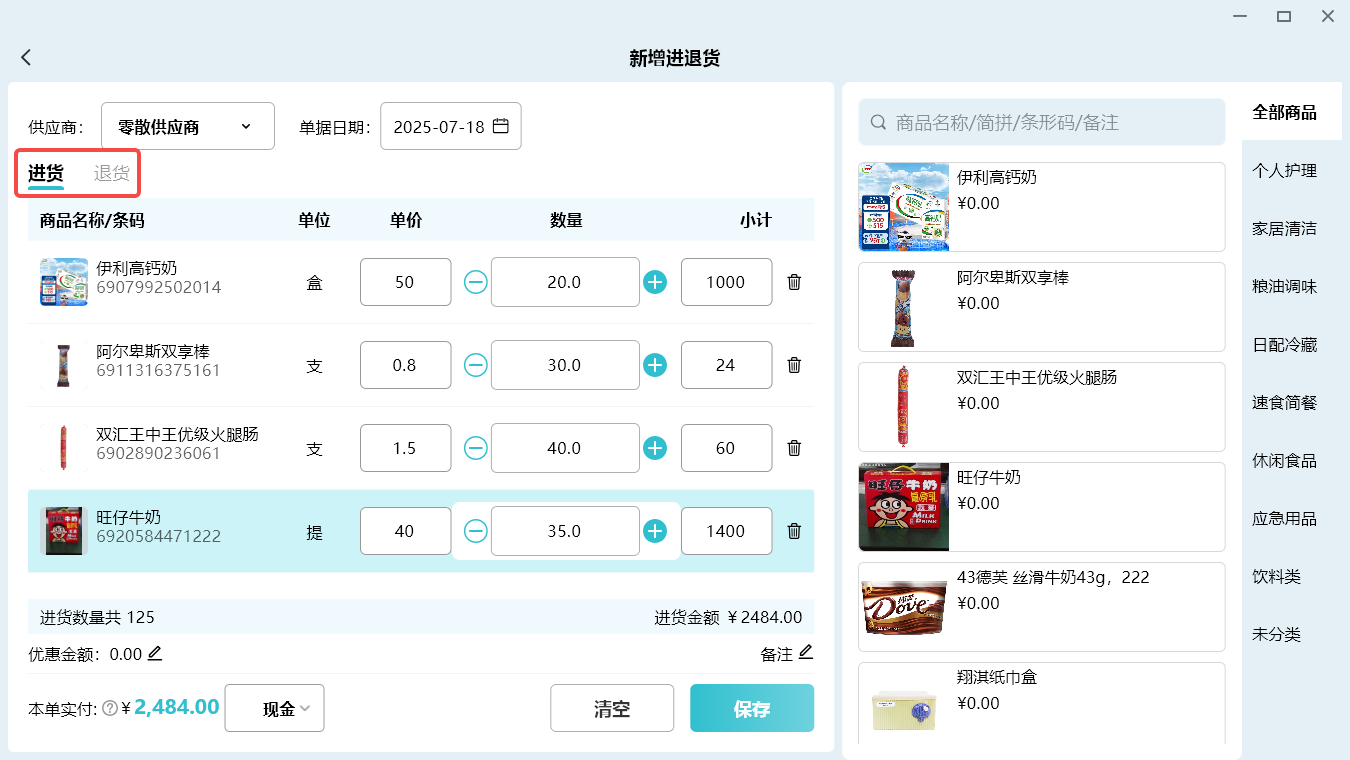Delete the 伊利高钙奶 row with trash icon
This screenshot has width=1350, height=760.
[x=794, y=282]
